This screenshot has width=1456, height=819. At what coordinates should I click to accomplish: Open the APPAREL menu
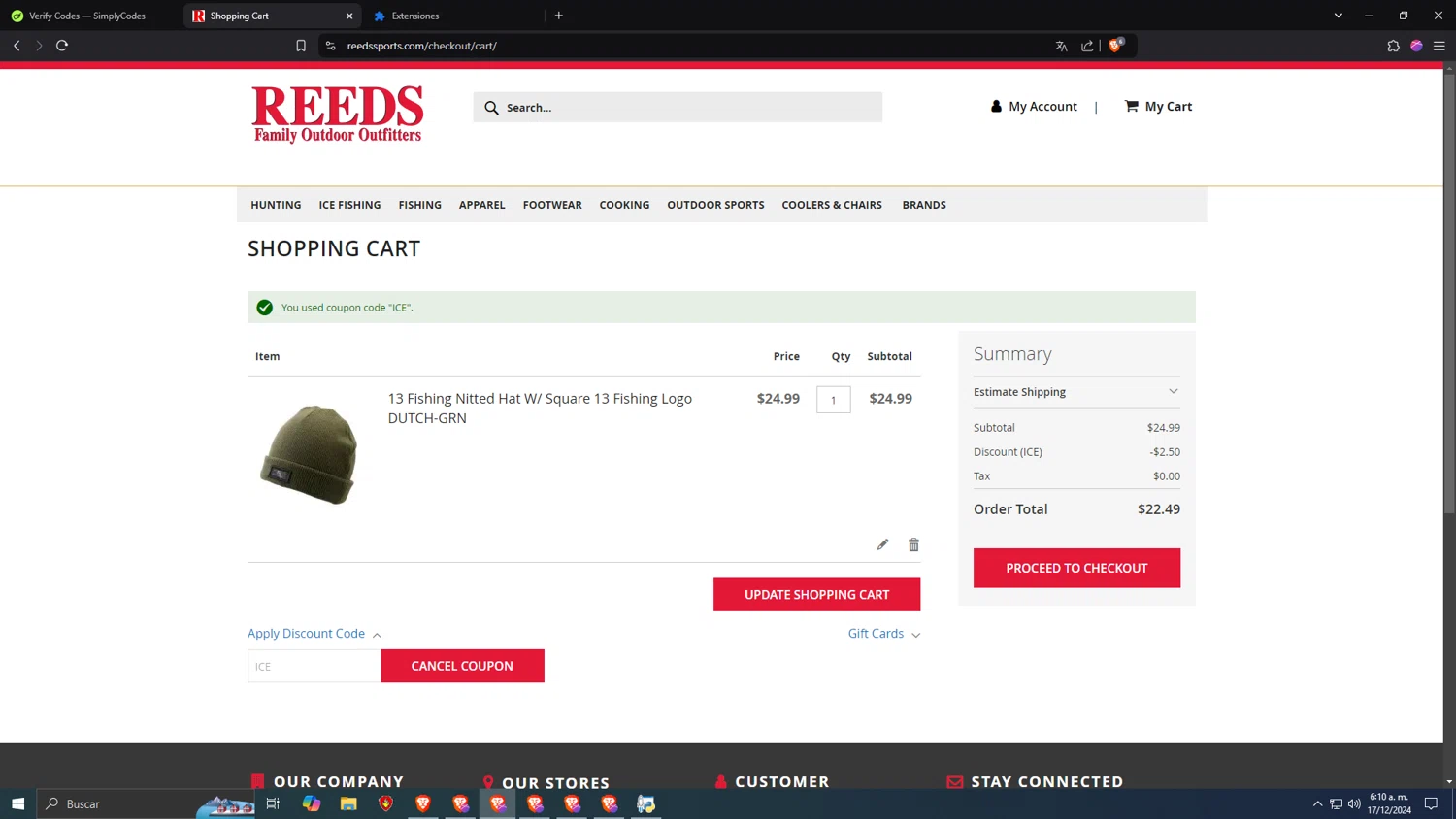pyautogui.click(x=481, y=205)
